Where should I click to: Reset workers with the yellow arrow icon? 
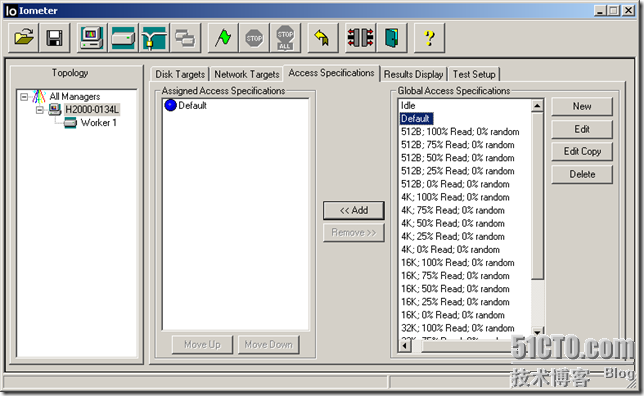pyautogui.click(x=322, y=38)
